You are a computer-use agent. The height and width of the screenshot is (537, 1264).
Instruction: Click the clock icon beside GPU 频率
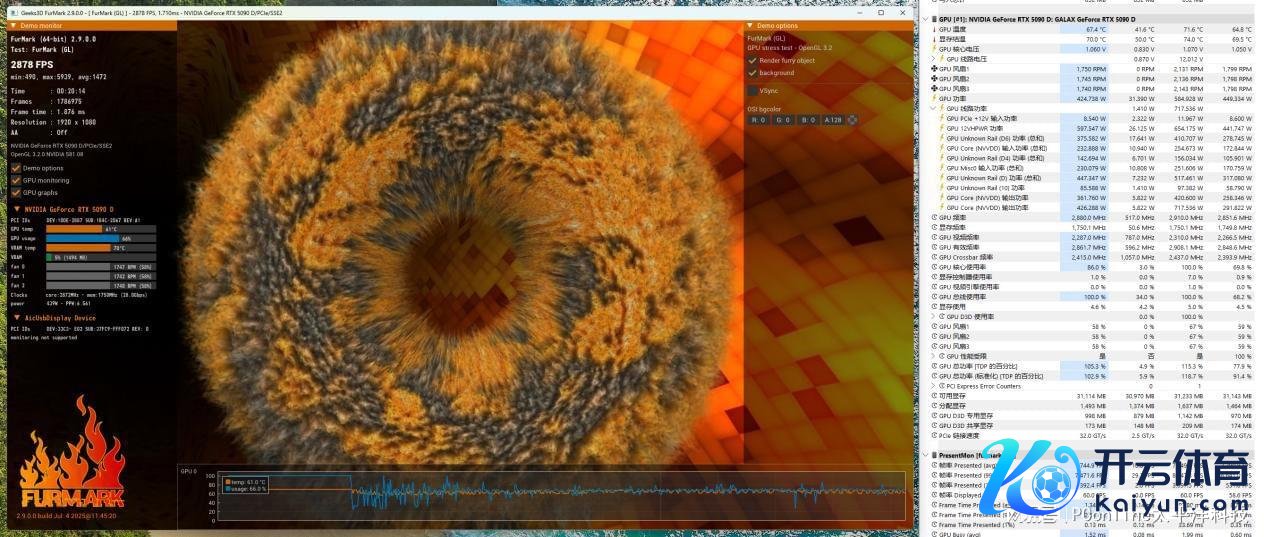pos(934,217)
